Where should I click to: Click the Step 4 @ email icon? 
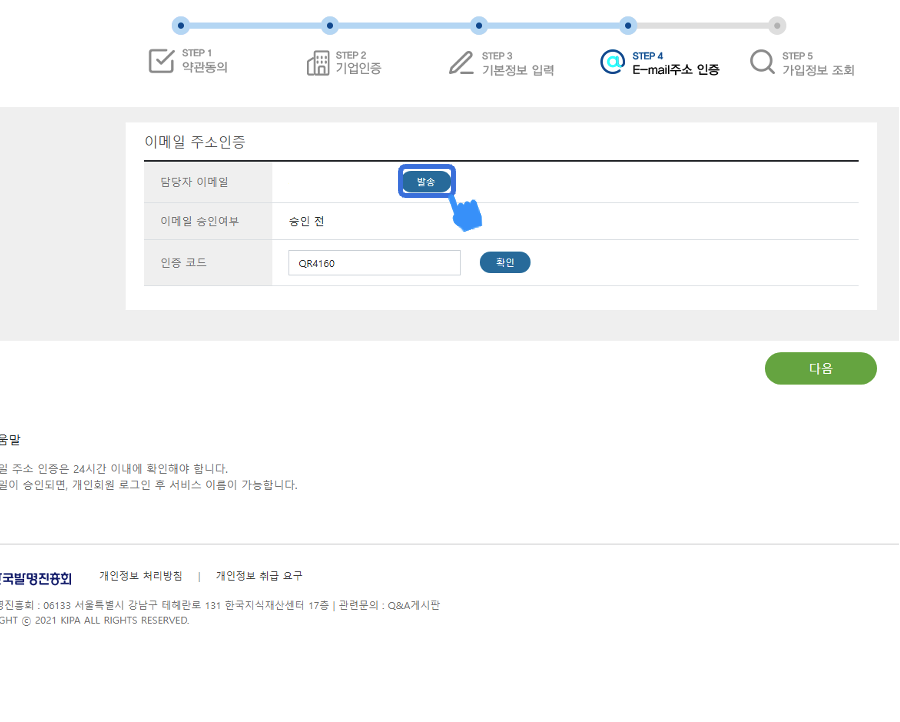(x=612, y=62)
